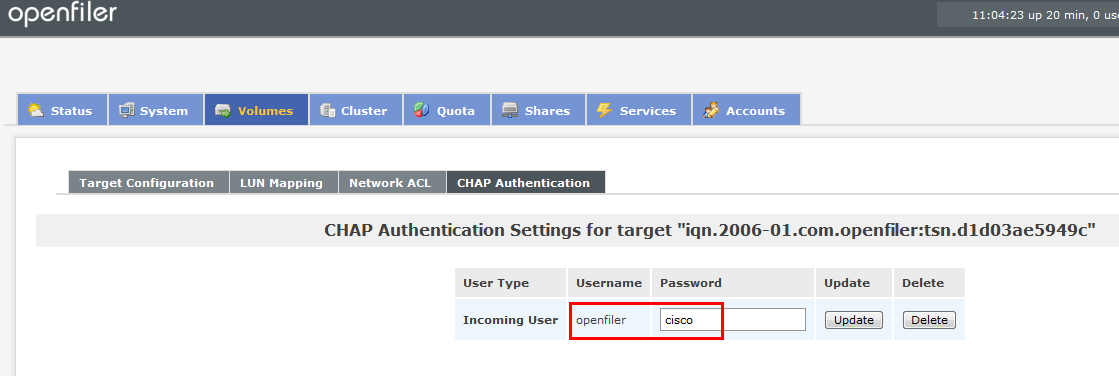
Task: Go to the Shares tab
Action: tap(538, 110)
